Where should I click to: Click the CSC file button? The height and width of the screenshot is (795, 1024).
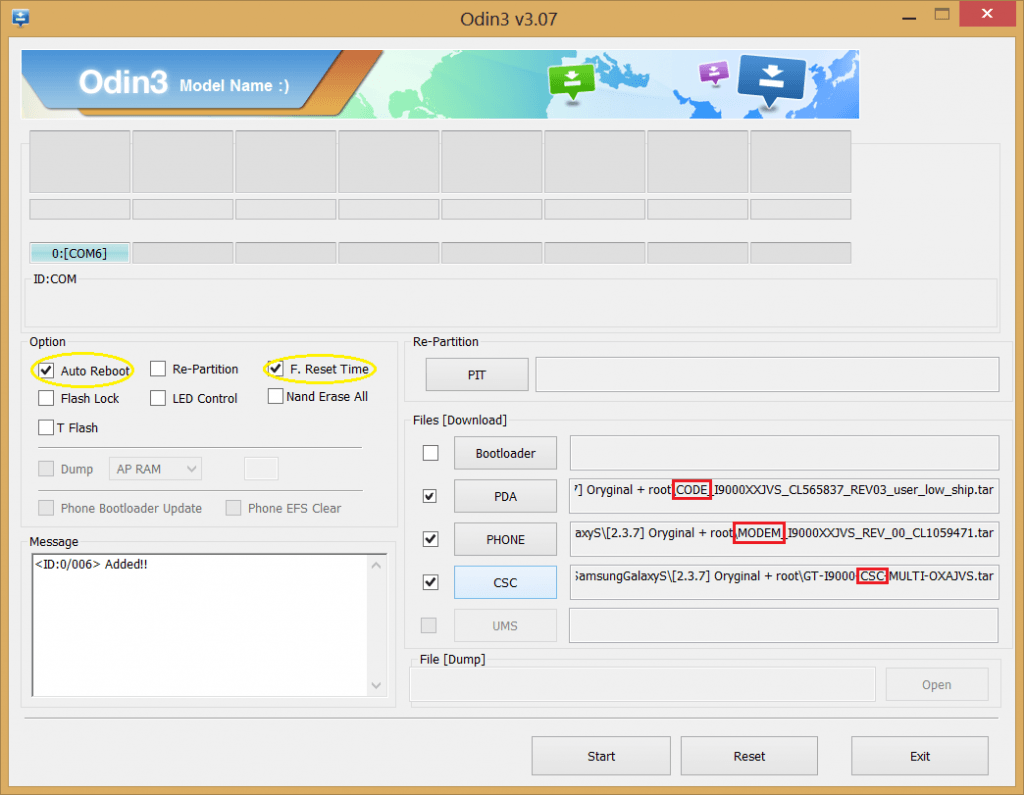[x=505, y=583]
